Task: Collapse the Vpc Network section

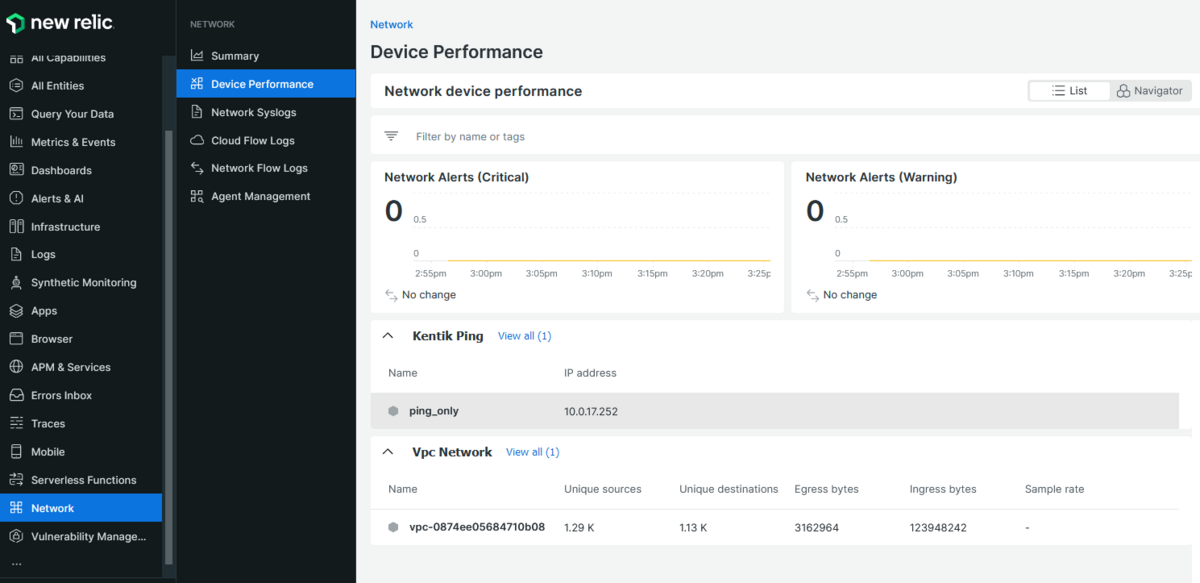Action: pos(389,452)
